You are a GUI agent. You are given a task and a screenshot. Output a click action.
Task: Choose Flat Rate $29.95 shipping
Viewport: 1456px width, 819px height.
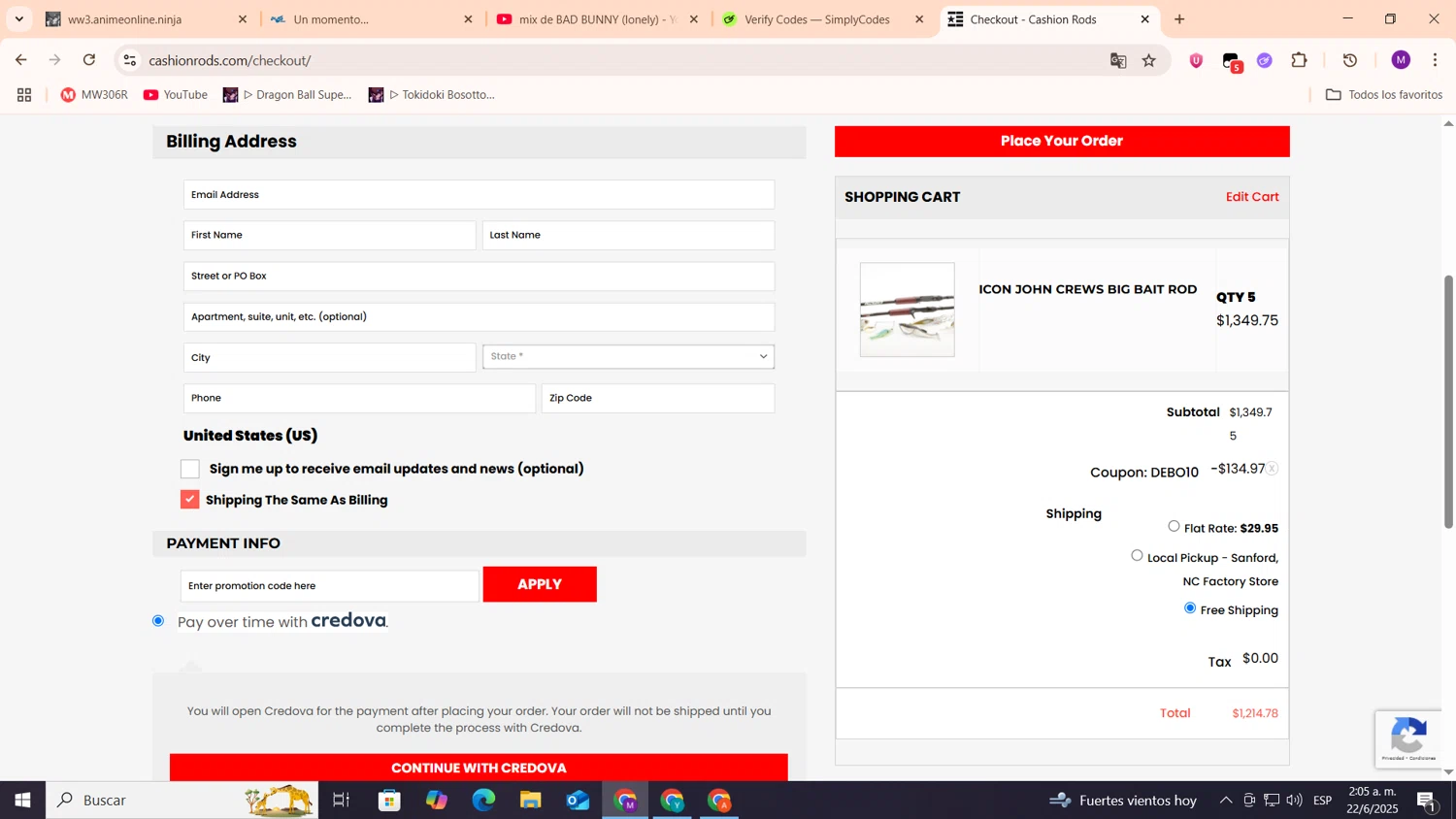(1174, 526)
